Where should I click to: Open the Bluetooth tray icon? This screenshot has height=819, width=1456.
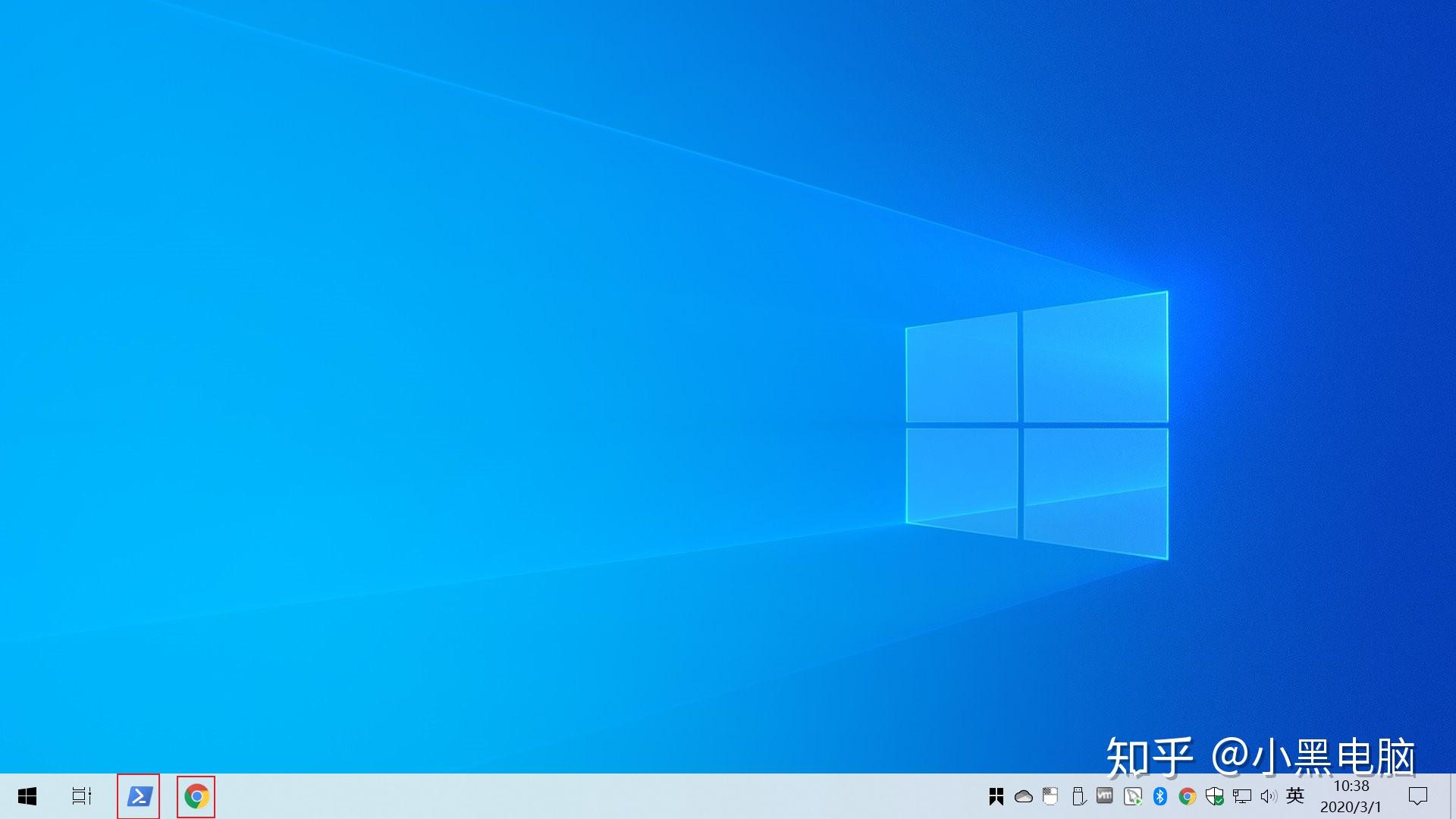pos(1159,796)
